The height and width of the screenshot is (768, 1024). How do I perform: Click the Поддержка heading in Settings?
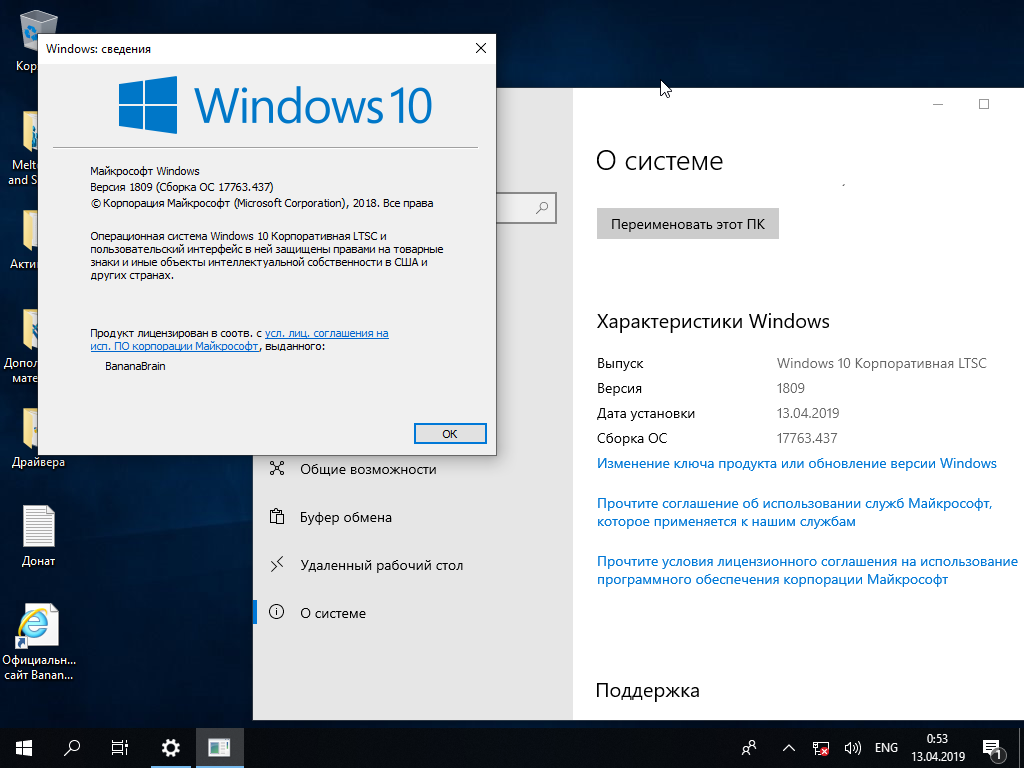click(x=648, y=690)
